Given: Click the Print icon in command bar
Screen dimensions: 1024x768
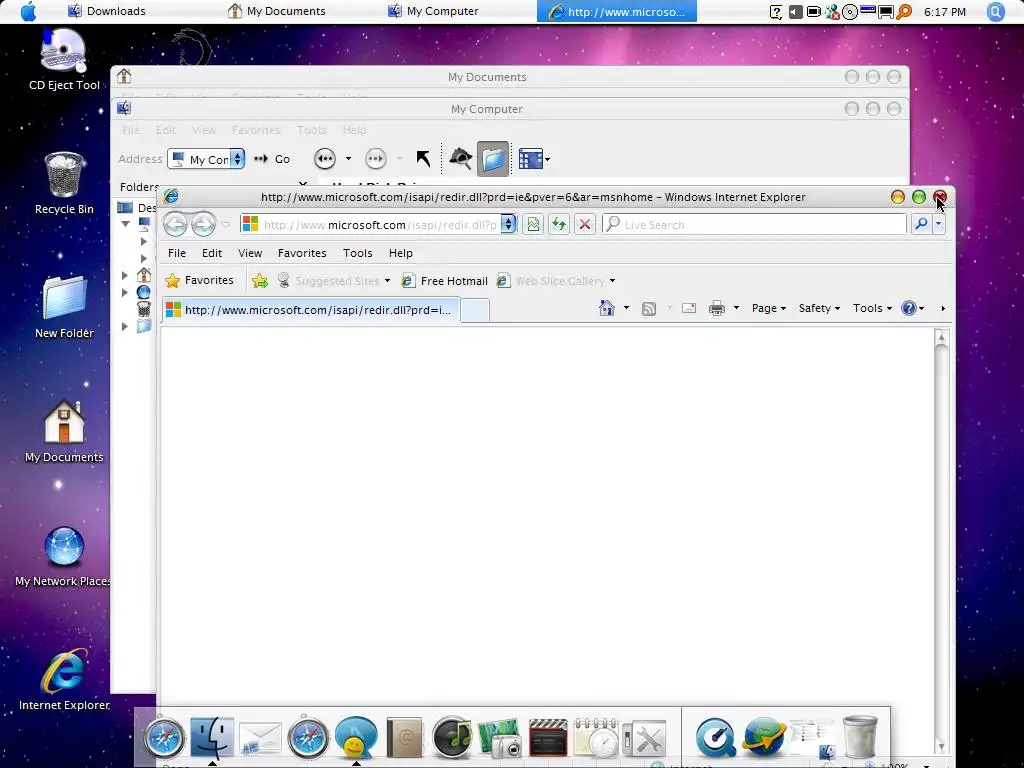Looking at the screenshot, I should pyautogui.click(x=717, y=308).
